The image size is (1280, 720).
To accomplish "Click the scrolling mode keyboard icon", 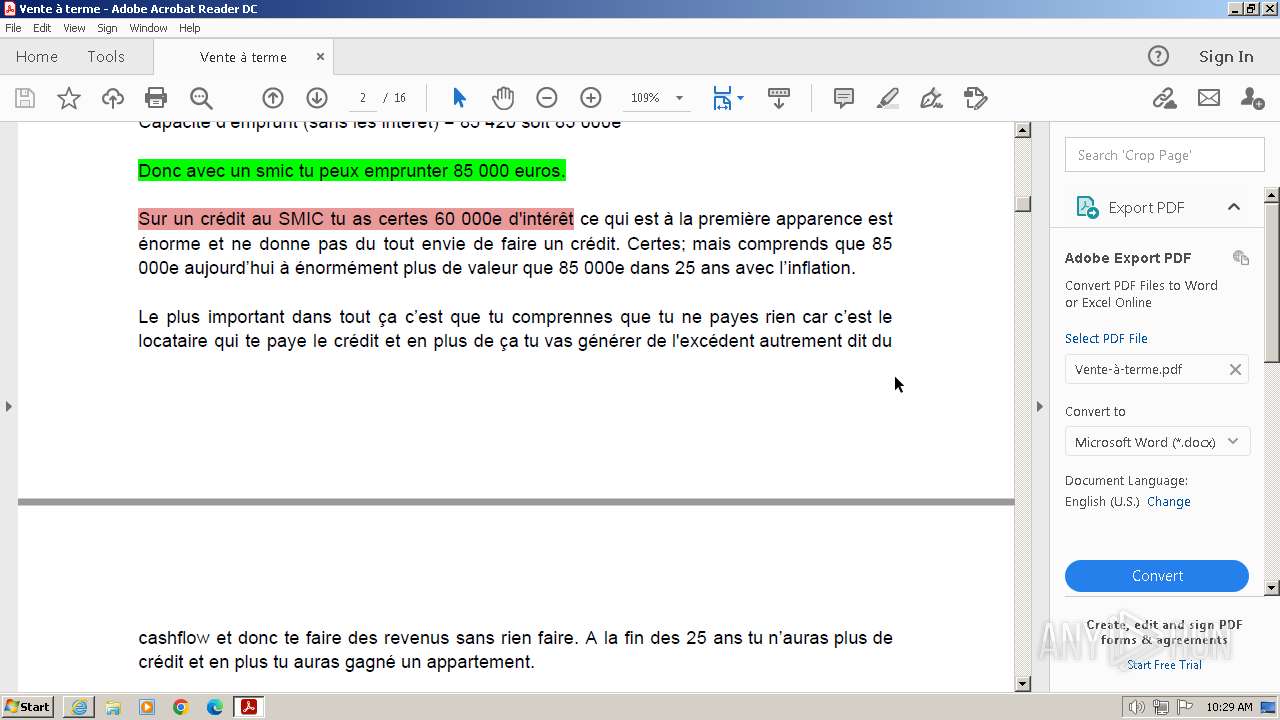I will coord(779,98).
